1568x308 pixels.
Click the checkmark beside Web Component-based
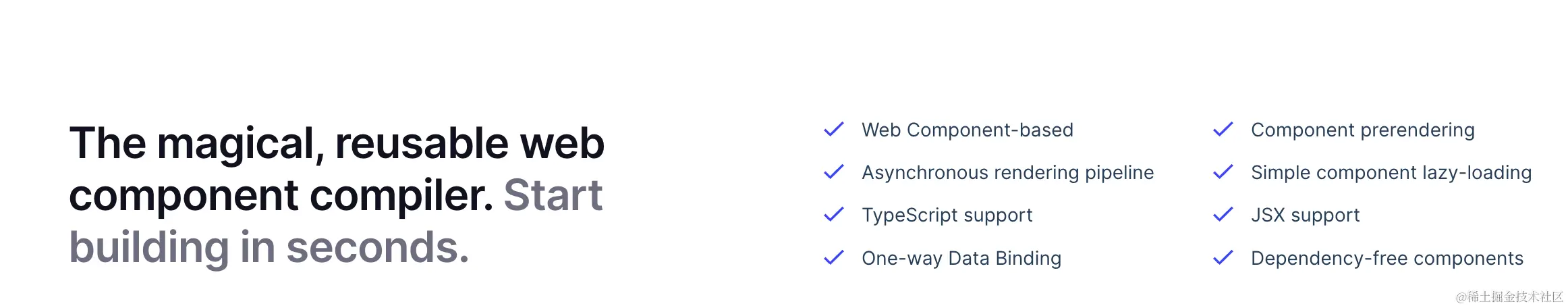click(834, 129)
